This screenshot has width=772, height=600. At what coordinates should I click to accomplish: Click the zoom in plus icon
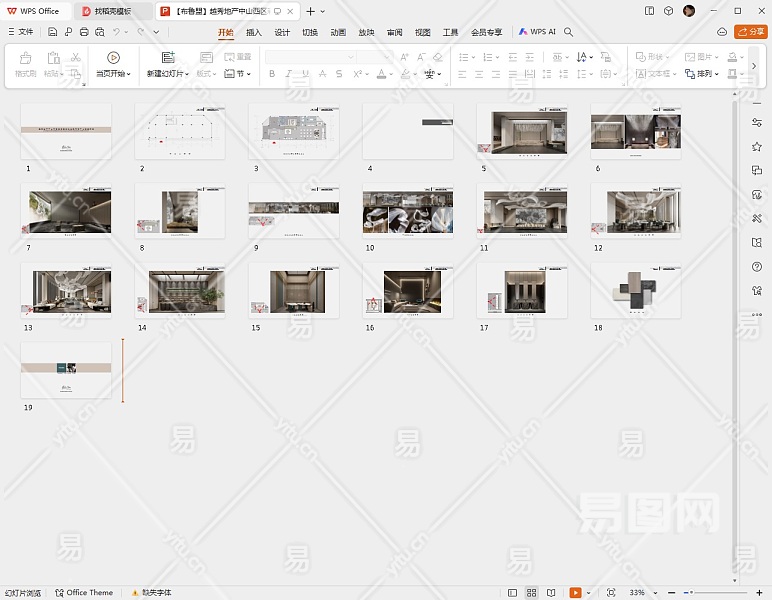point(759,593)
